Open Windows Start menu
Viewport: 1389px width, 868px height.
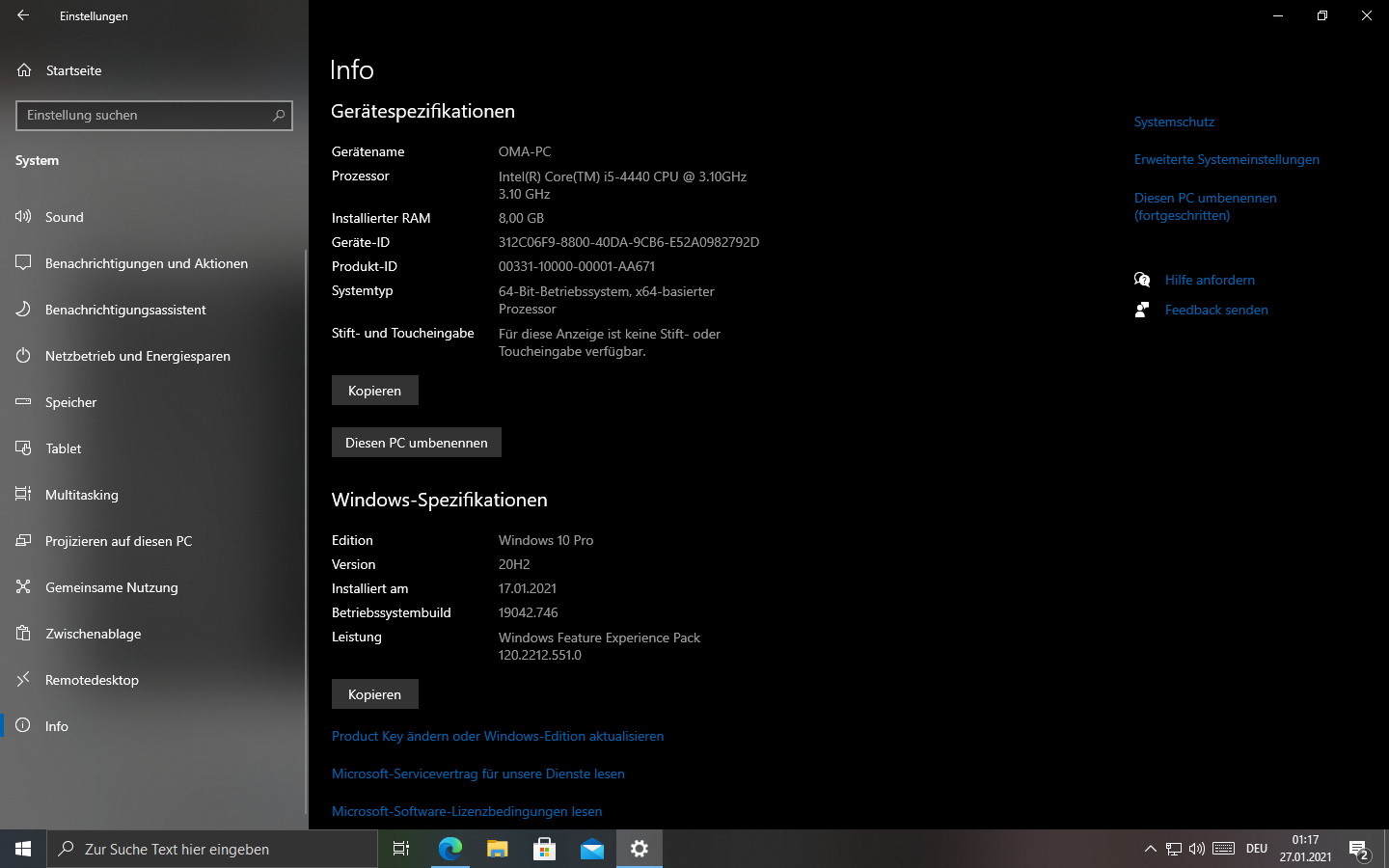23,849
